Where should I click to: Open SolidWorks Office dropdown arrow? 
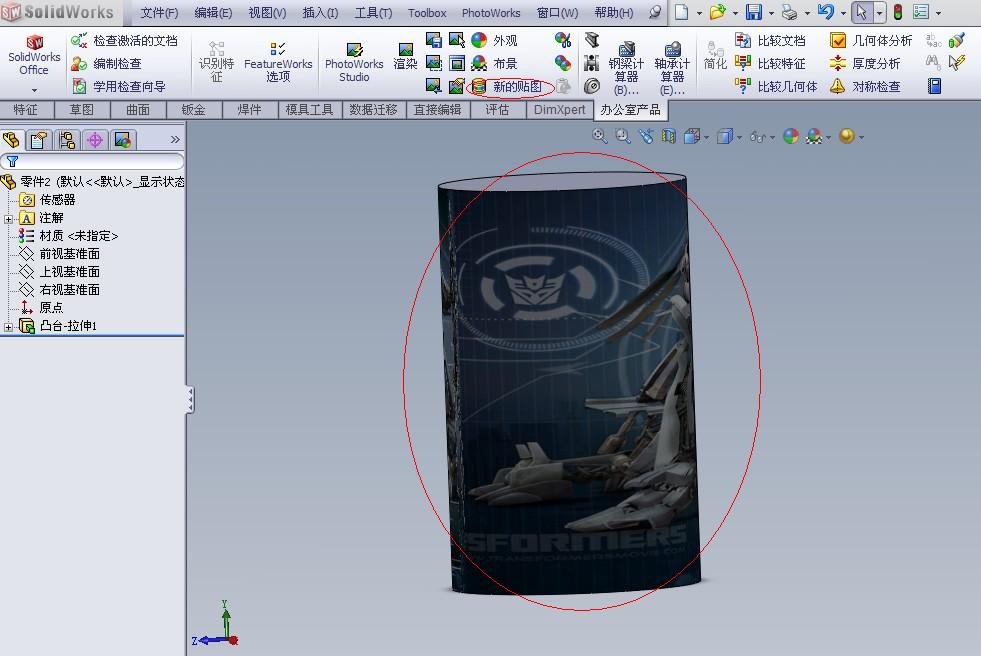point(34,90)
